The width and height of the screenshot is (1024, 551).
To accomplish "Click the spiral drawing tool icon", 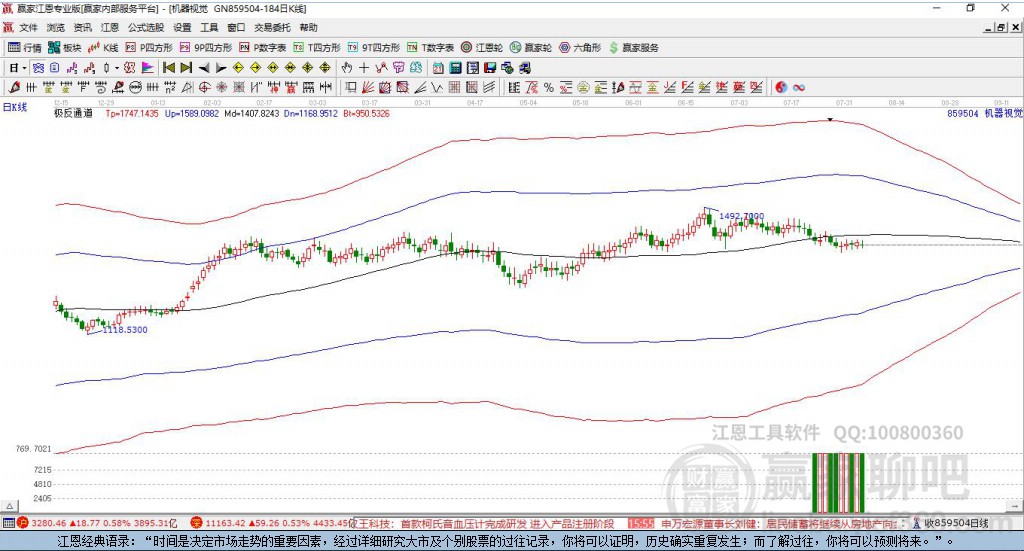I will click(101, 87).
